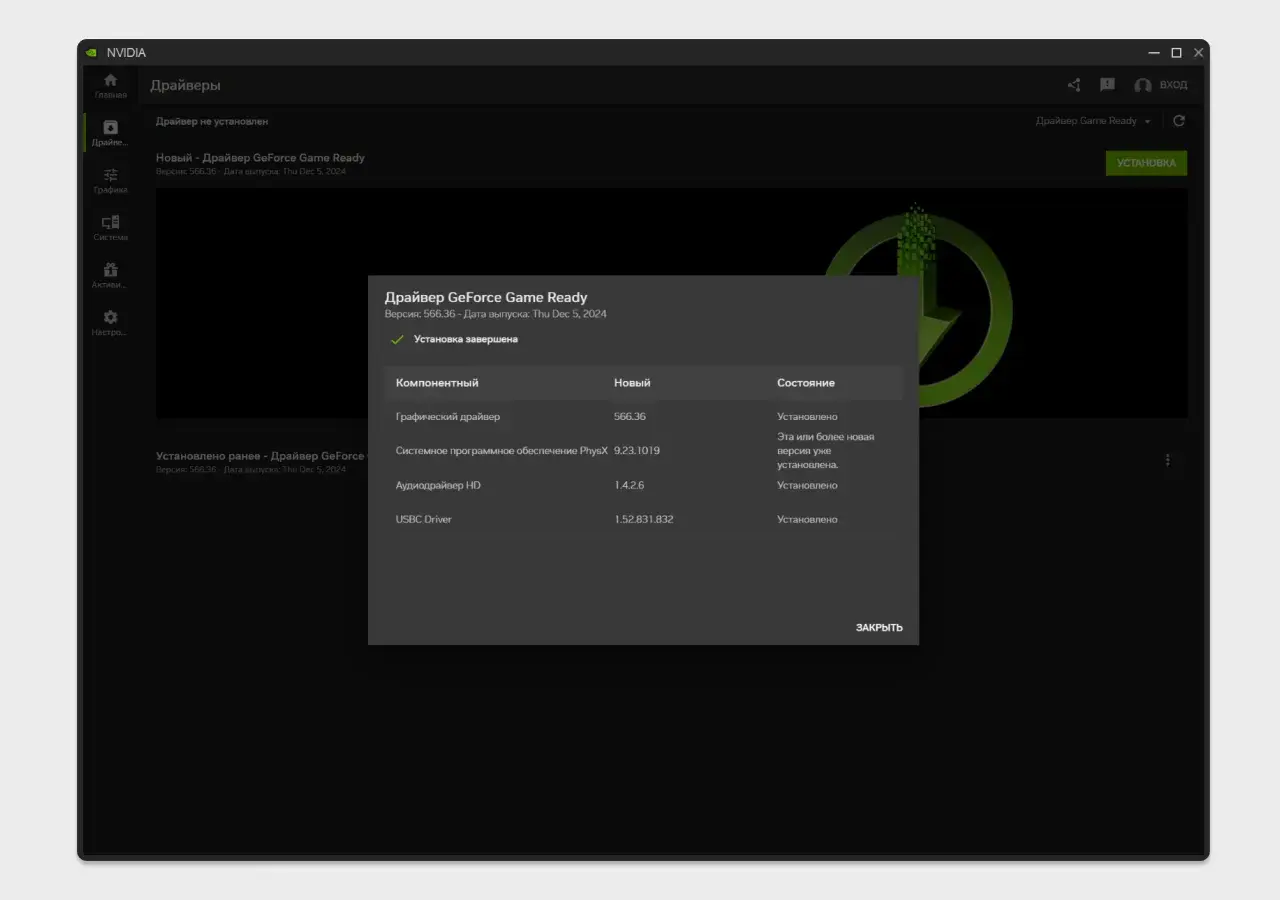
Task: Click the PhysX status Эта или более новая версия
Action: 826,451
